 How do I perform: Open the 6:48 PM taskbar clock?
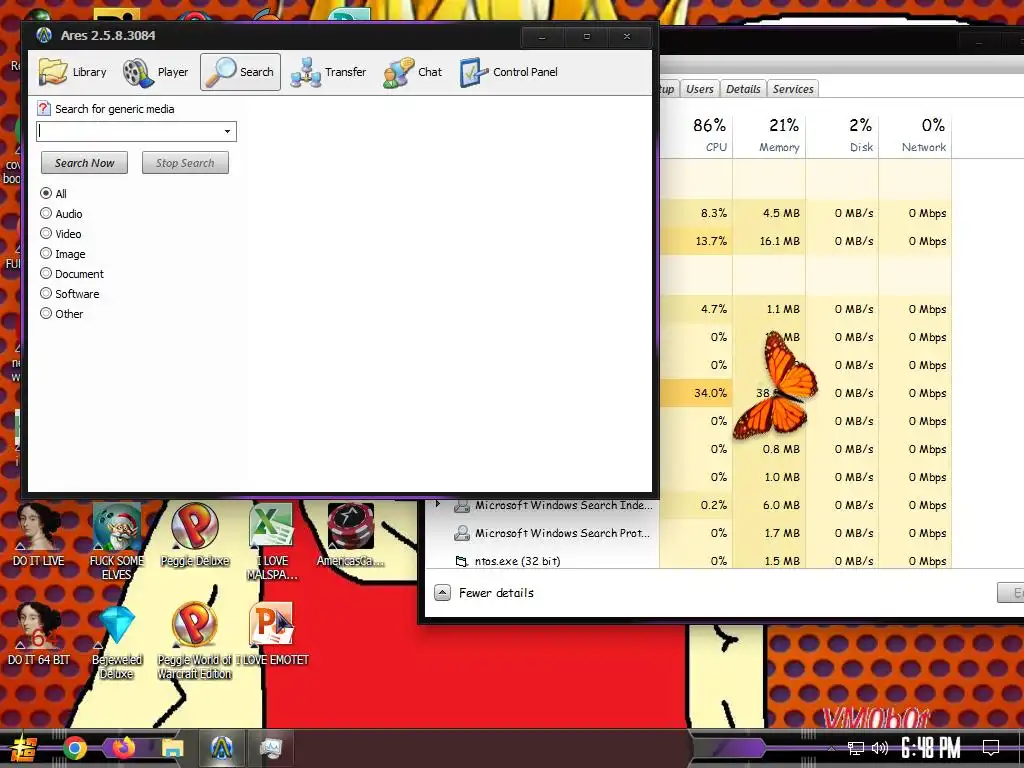click(x=931, y=748)
